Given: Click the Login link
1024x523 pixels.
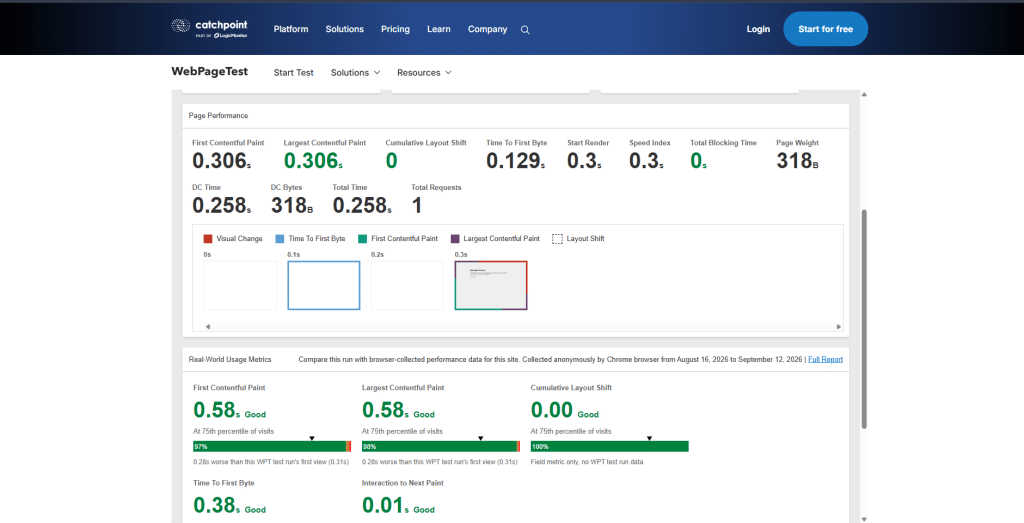Looking at the screenshot, I should click(758, 29).
